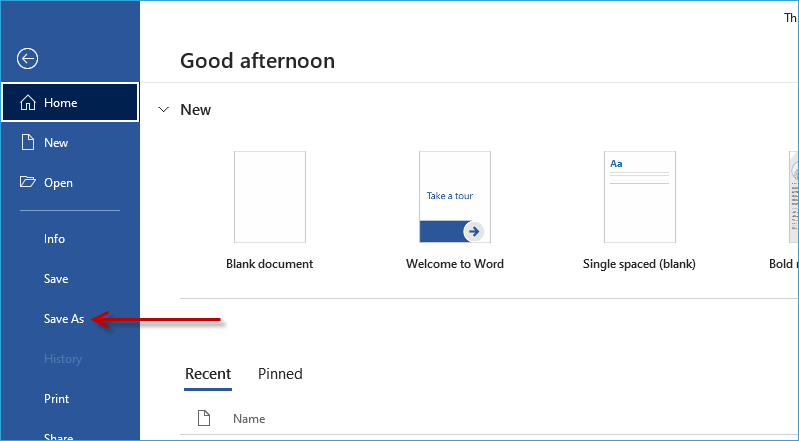The image size is (799, 441).
Task: Open the Print page
Action: pos(56,399)
